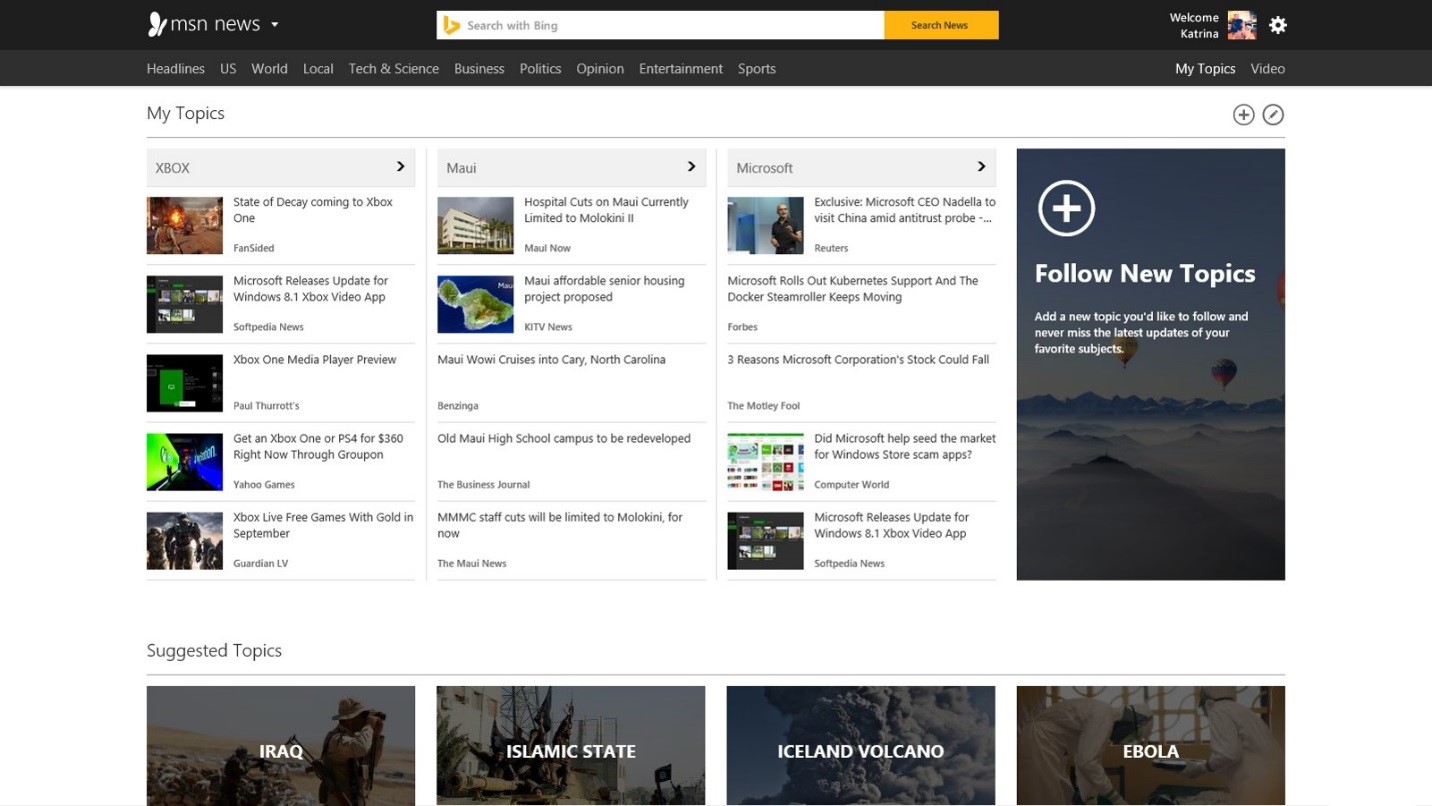The width and height of the screenshot is (1432, 806).
Task: Click inside the Search with Bing field
Action: (x=660, y=24)
